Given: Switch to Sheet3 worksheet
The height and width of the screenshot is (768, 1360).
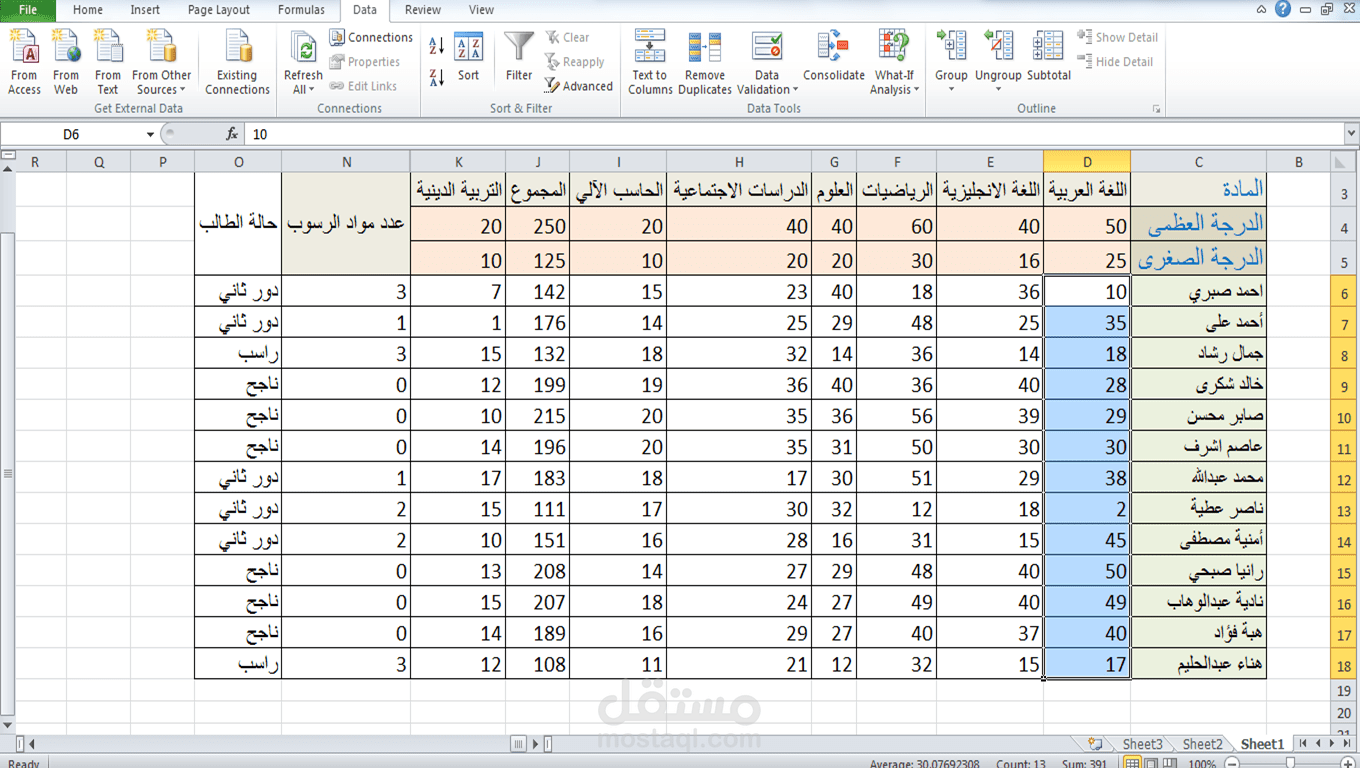Looking at the screenshot, I should click(x=1142, y=744).
